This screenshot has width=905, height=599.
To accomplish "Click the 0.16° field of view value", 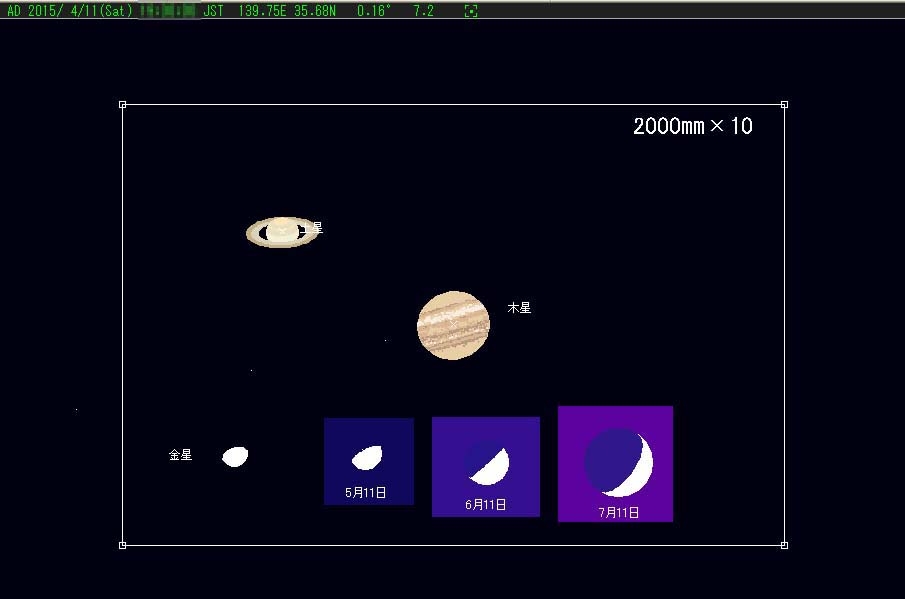I will [x=373, y=10].
